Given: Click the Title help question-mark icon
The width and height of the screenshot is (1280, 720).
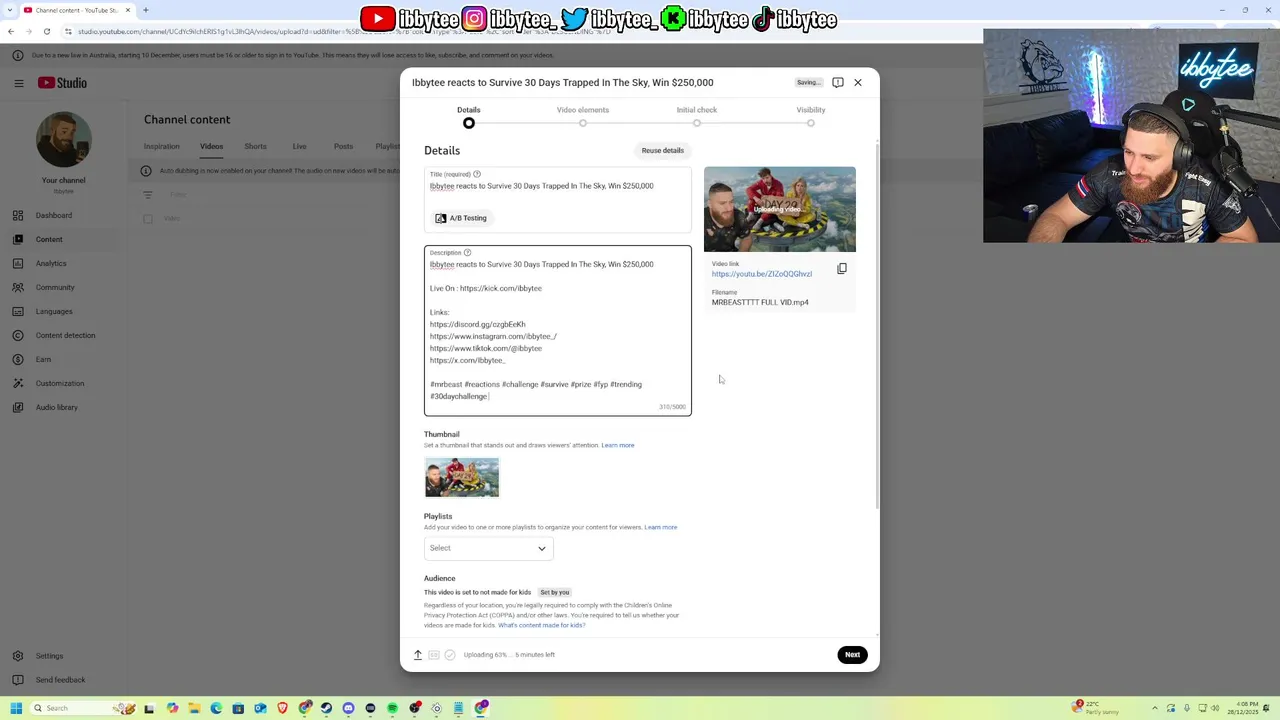Looking at the screenshot, I should click(x=477, y=174).
